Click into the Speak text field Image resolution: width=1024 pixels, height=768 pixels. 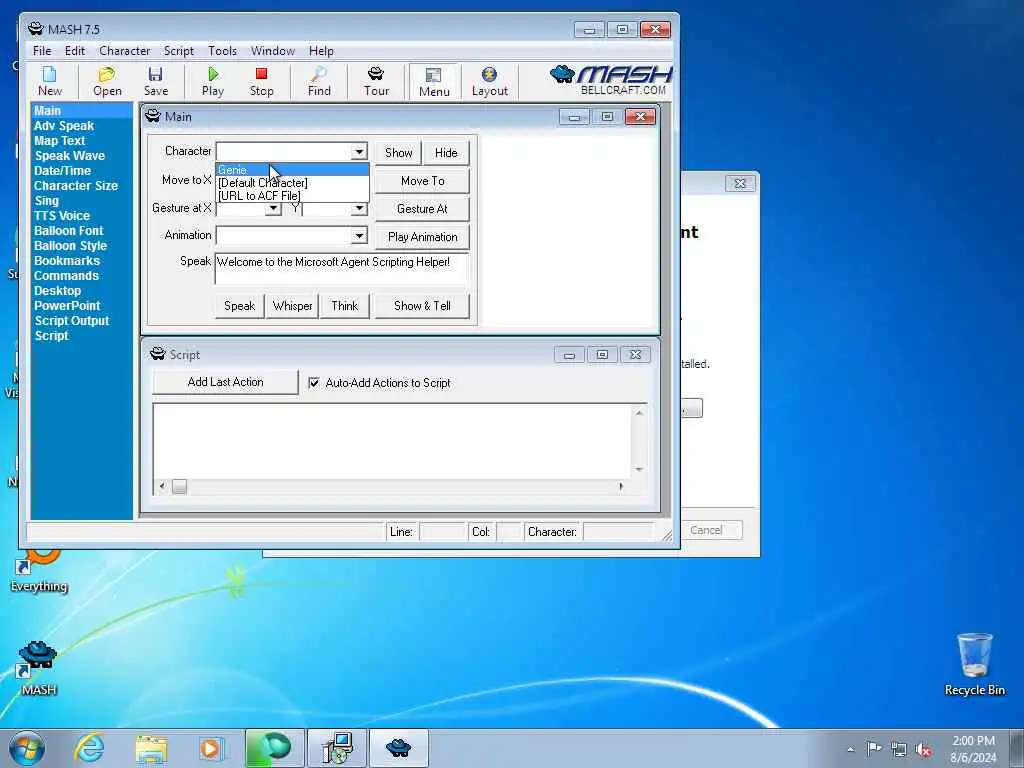click(342, 268)
